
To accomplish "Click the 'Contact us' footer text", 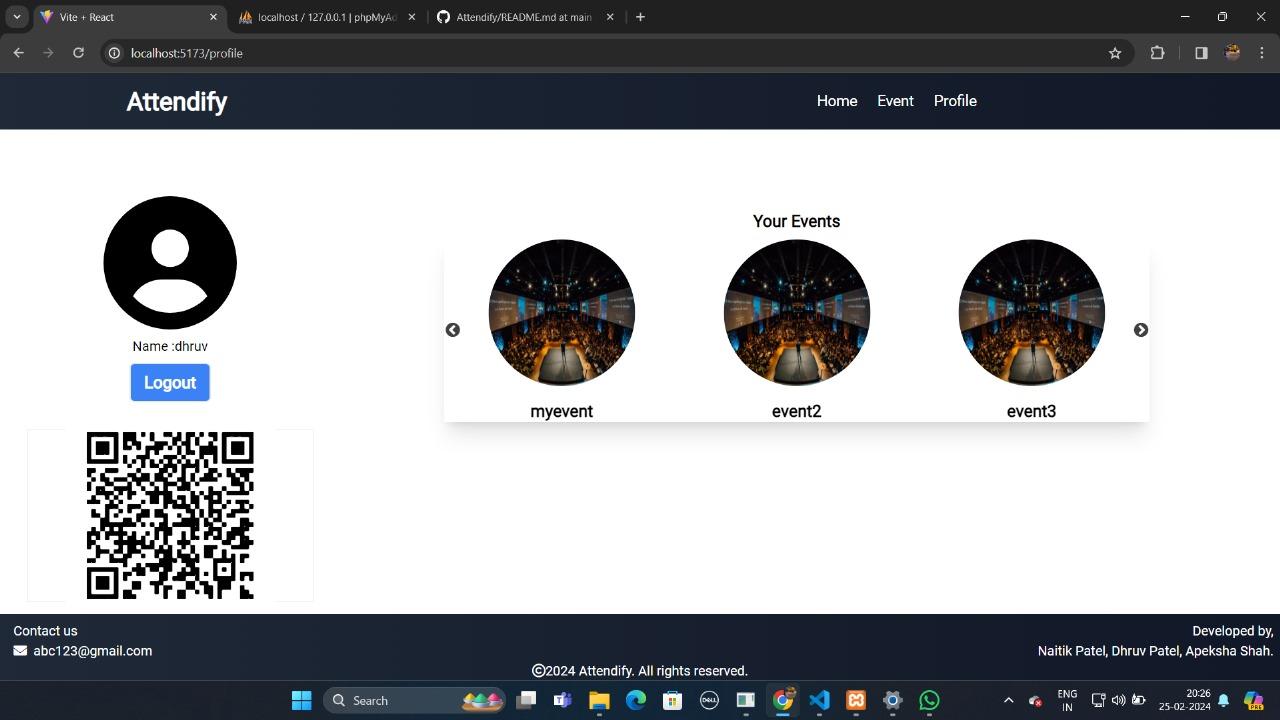I will 45,631.
